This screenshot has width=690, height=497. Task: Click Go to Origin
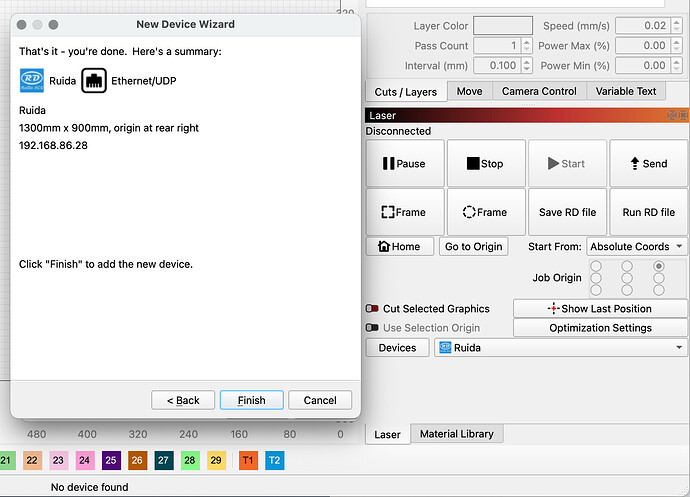pyautogui.click(x=473, y=247)
